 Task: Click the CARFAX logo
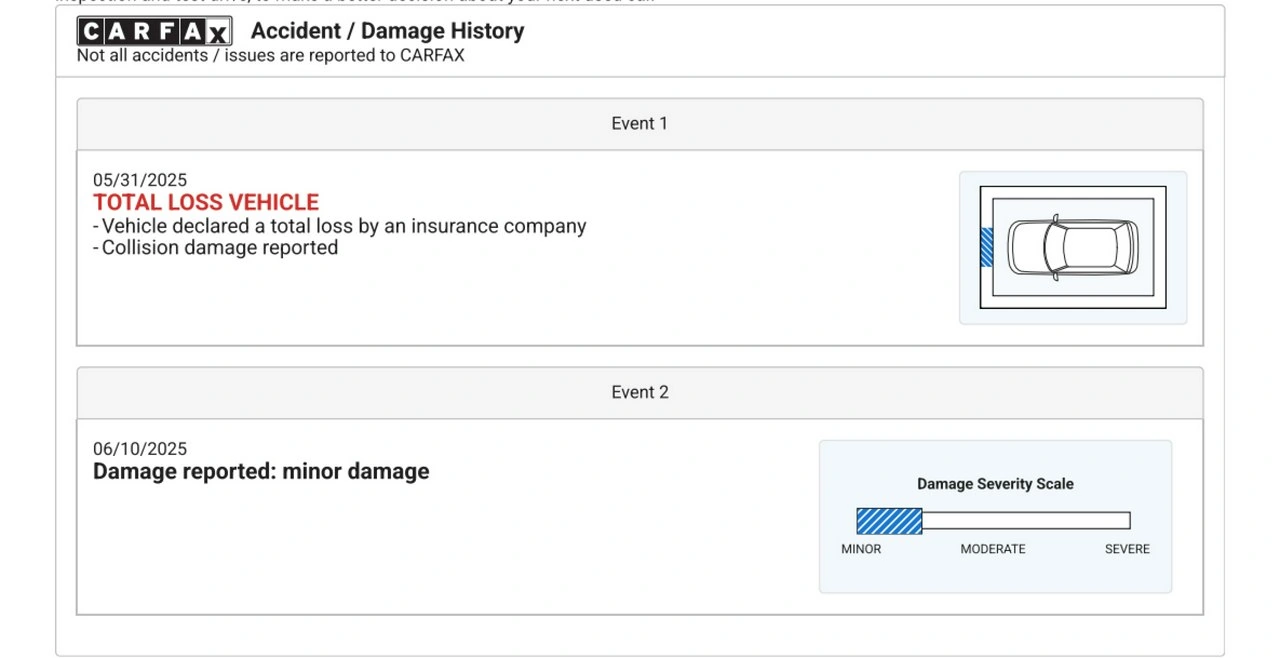pos(154,31)
